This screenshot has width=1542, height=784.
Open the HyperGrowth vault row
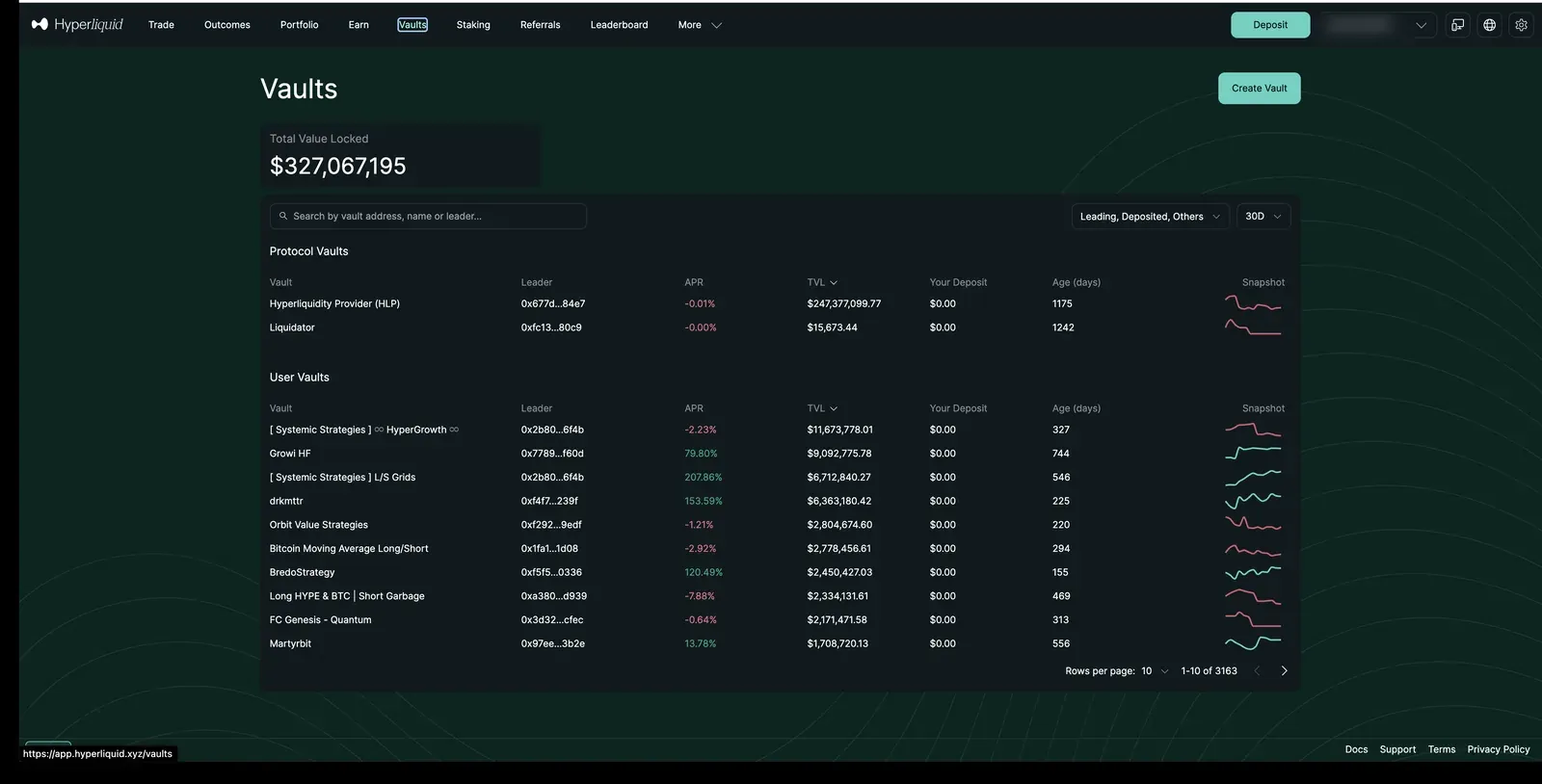coord(364,430)
